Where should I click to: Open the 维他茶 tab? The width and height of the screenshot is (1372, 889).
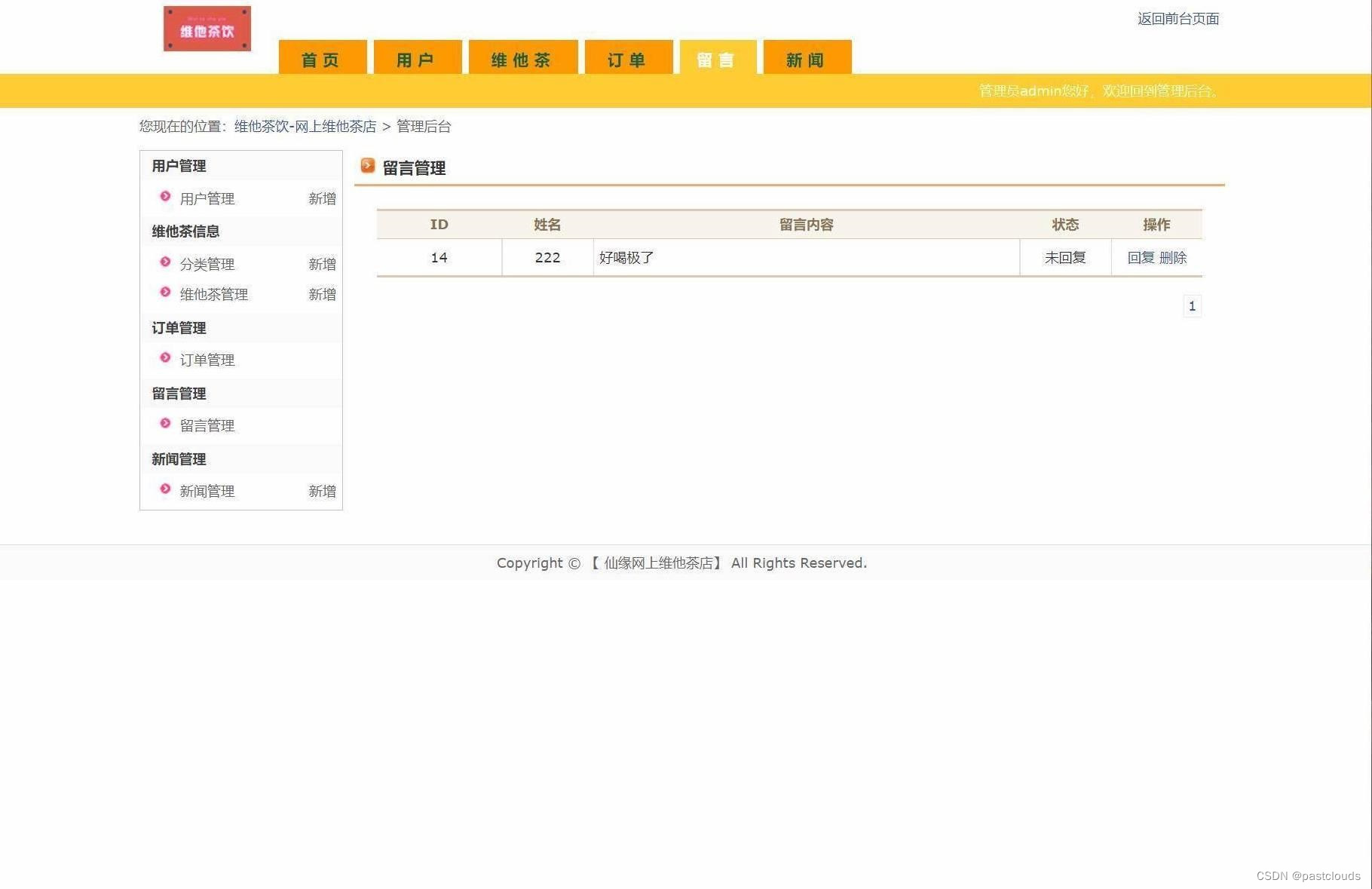pyautogui.click(x=522, y=58)
